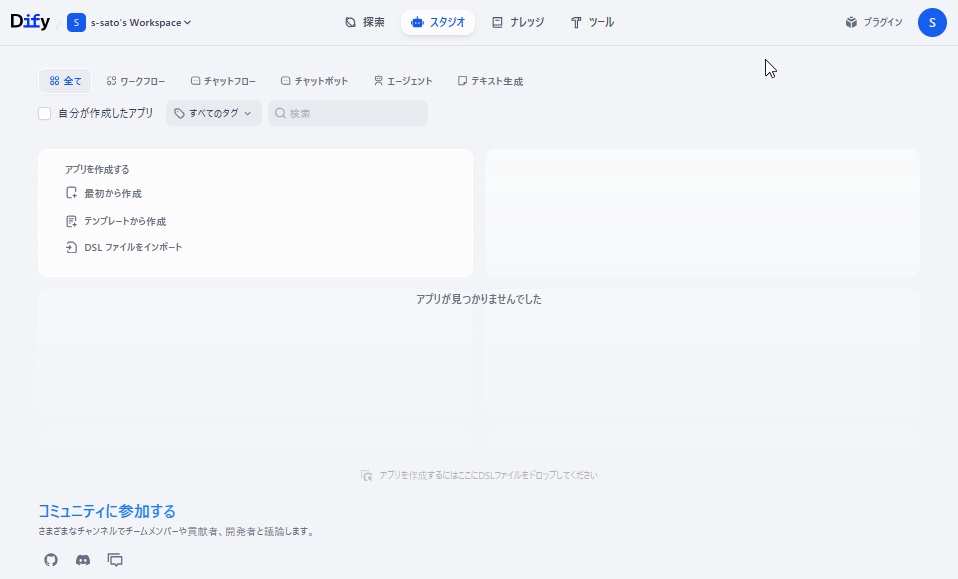Image resolution: width=958 pixels, height=579 pixels.
Task: Switch to the ナレッジ tab
Action: click(x=518, y=22)
